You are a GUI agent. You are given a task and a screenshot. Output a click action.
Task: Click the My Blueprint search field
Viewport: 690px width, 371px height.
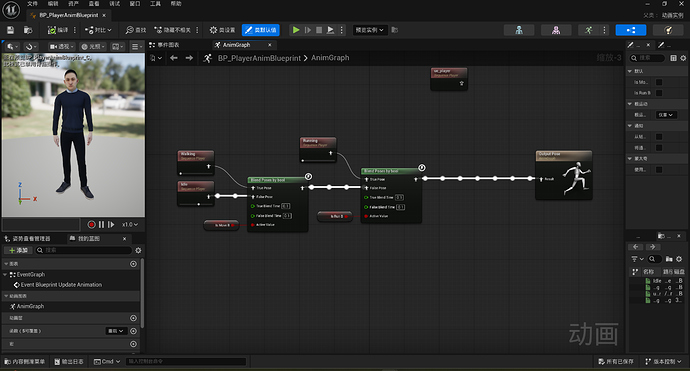(x=84, y=250)
